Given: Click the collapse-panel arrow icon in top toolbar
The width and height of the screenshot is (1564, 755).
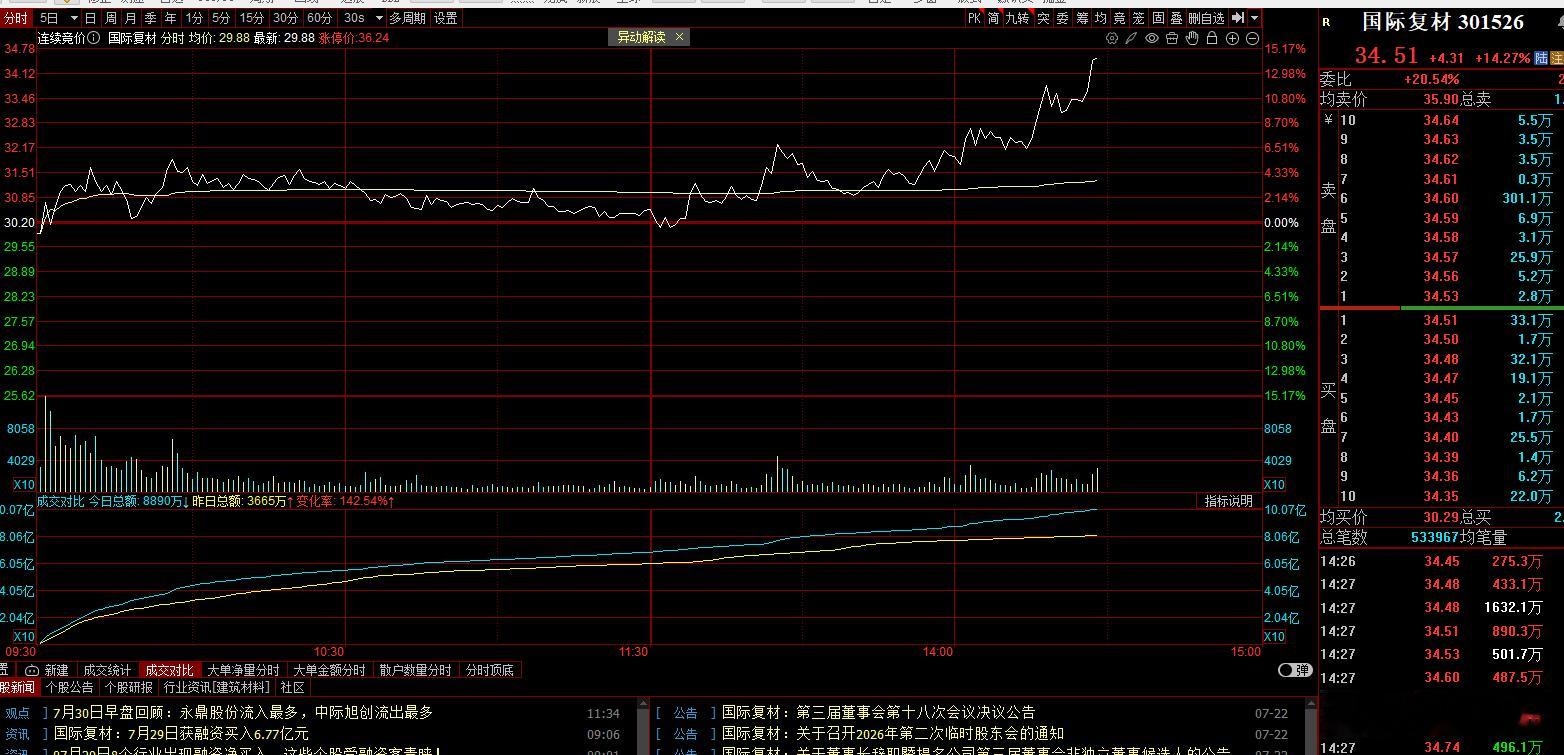Looking at the screenshot, I should (1238, 18).
